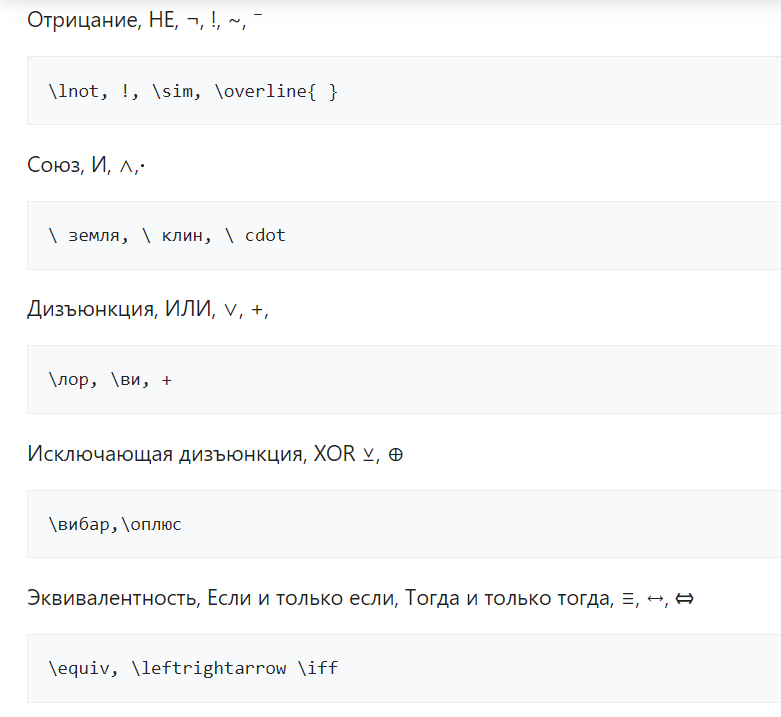This screenshot has width=781, height=717.
Task: Click the \ви code text
Action: tap(123, 380)
